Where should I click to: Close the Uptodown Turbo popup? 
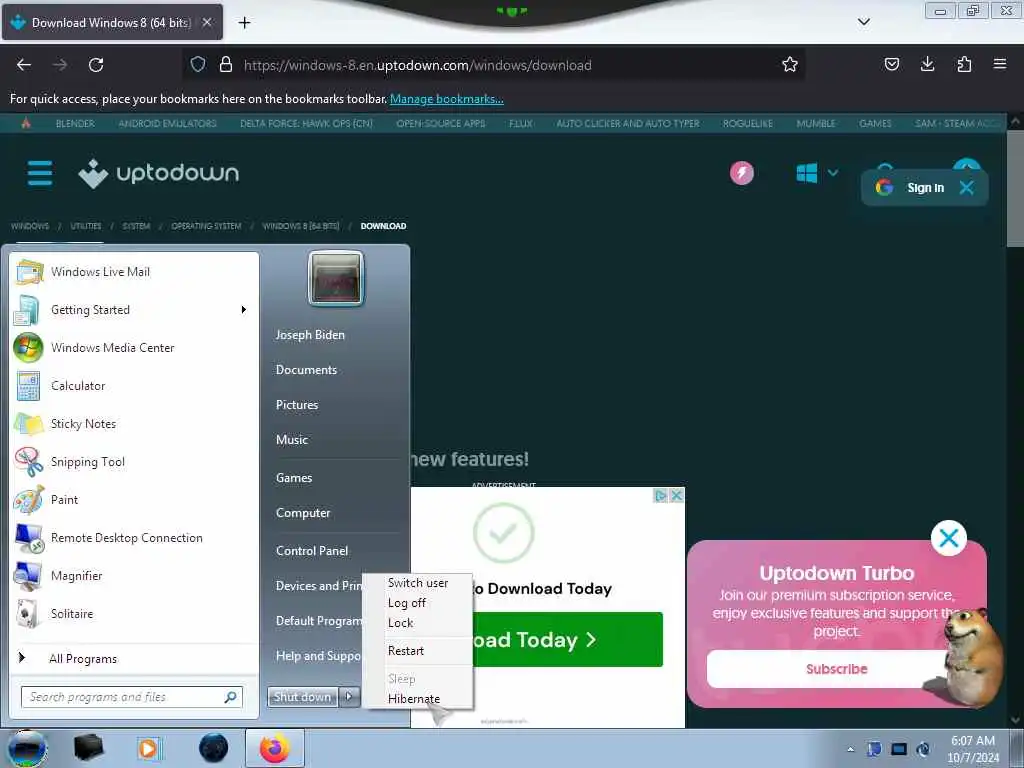coord(948,538)
